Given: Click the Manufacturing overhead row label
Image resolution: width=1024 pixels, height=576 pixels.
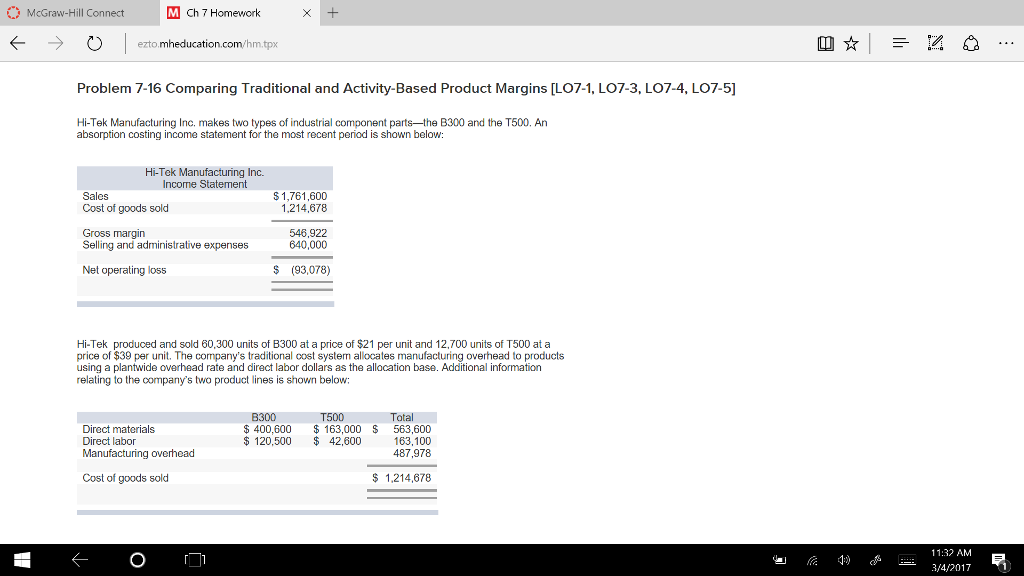Looking at the screenshot, I should point(138,453).
